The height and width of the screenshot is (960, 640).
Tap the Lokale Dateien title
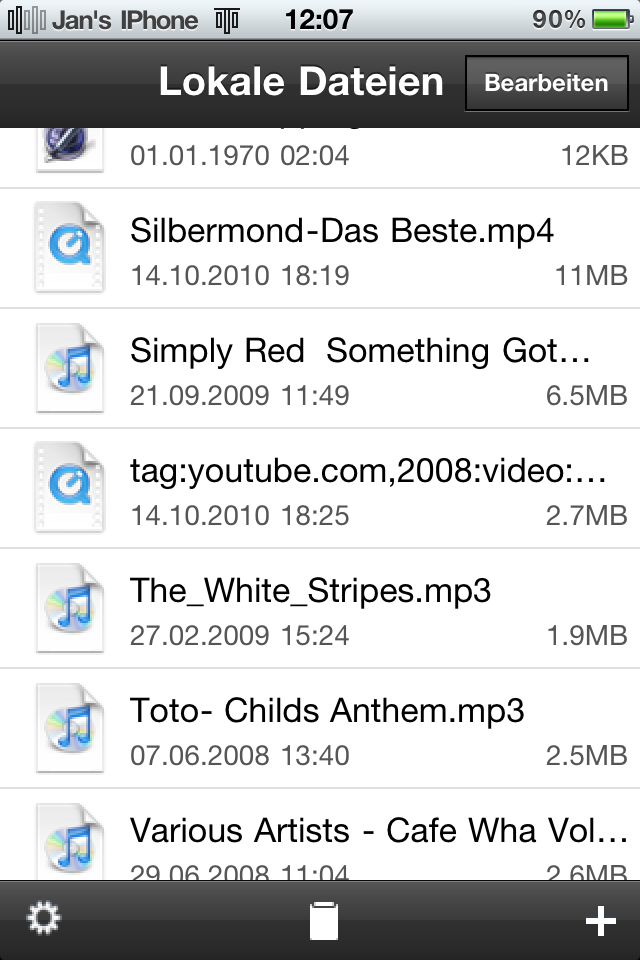[301, 81]
